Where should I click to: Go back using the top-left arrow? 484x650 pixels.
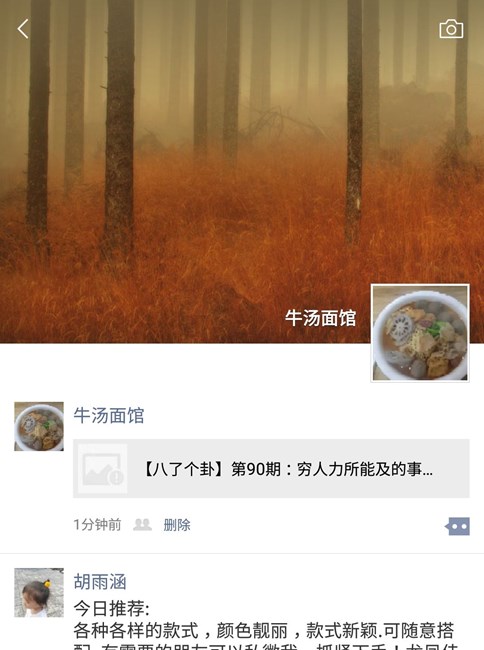point(23,29)
